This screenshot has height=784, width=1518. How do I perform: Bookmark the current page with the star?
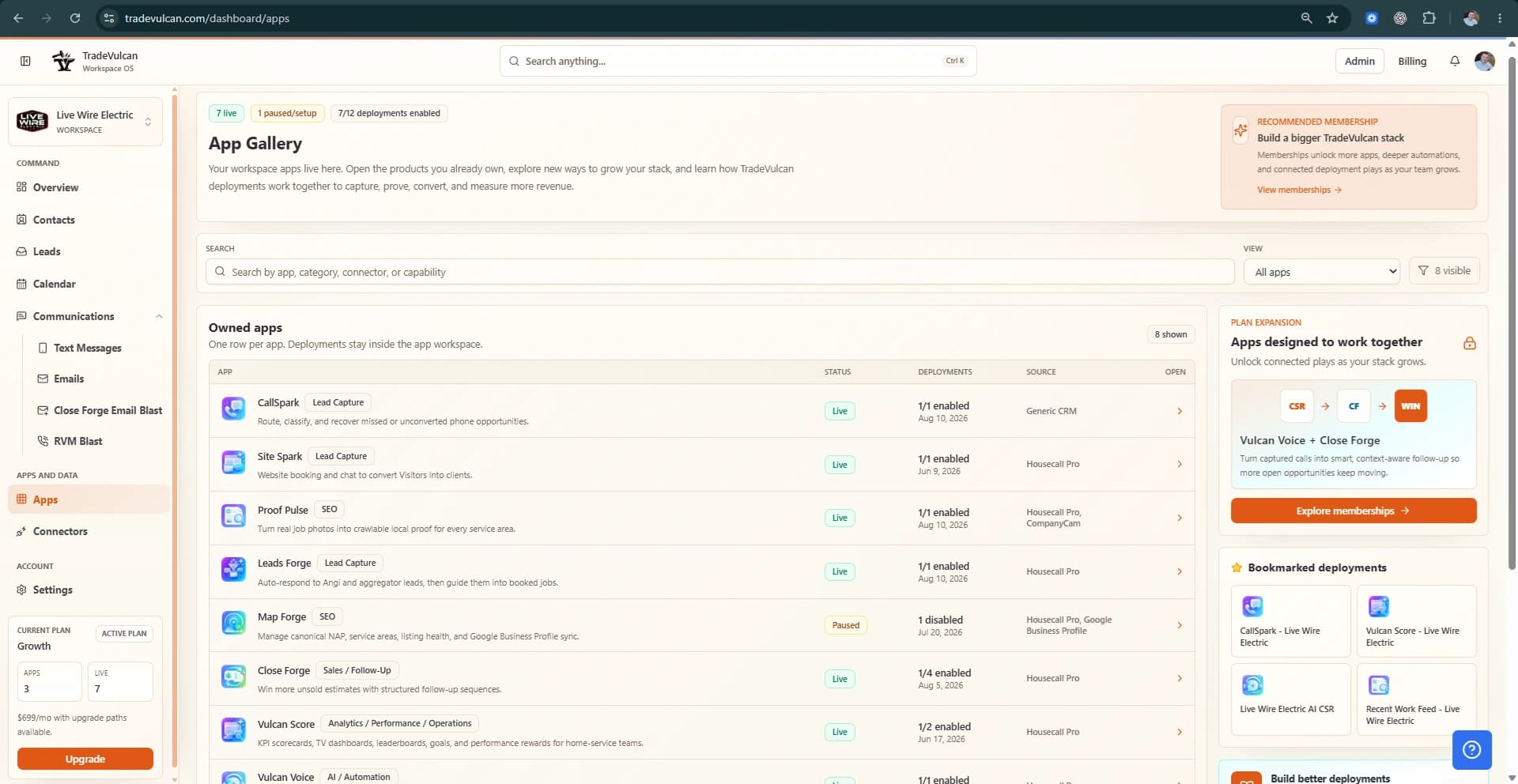[x=1332, y=18]
